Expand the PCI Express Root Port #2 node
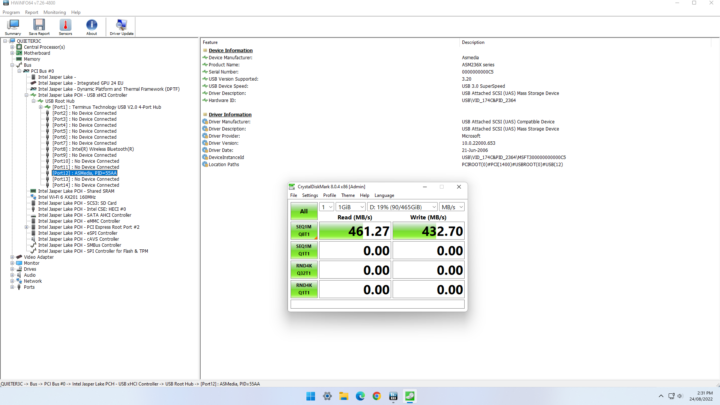 (27, 227)
